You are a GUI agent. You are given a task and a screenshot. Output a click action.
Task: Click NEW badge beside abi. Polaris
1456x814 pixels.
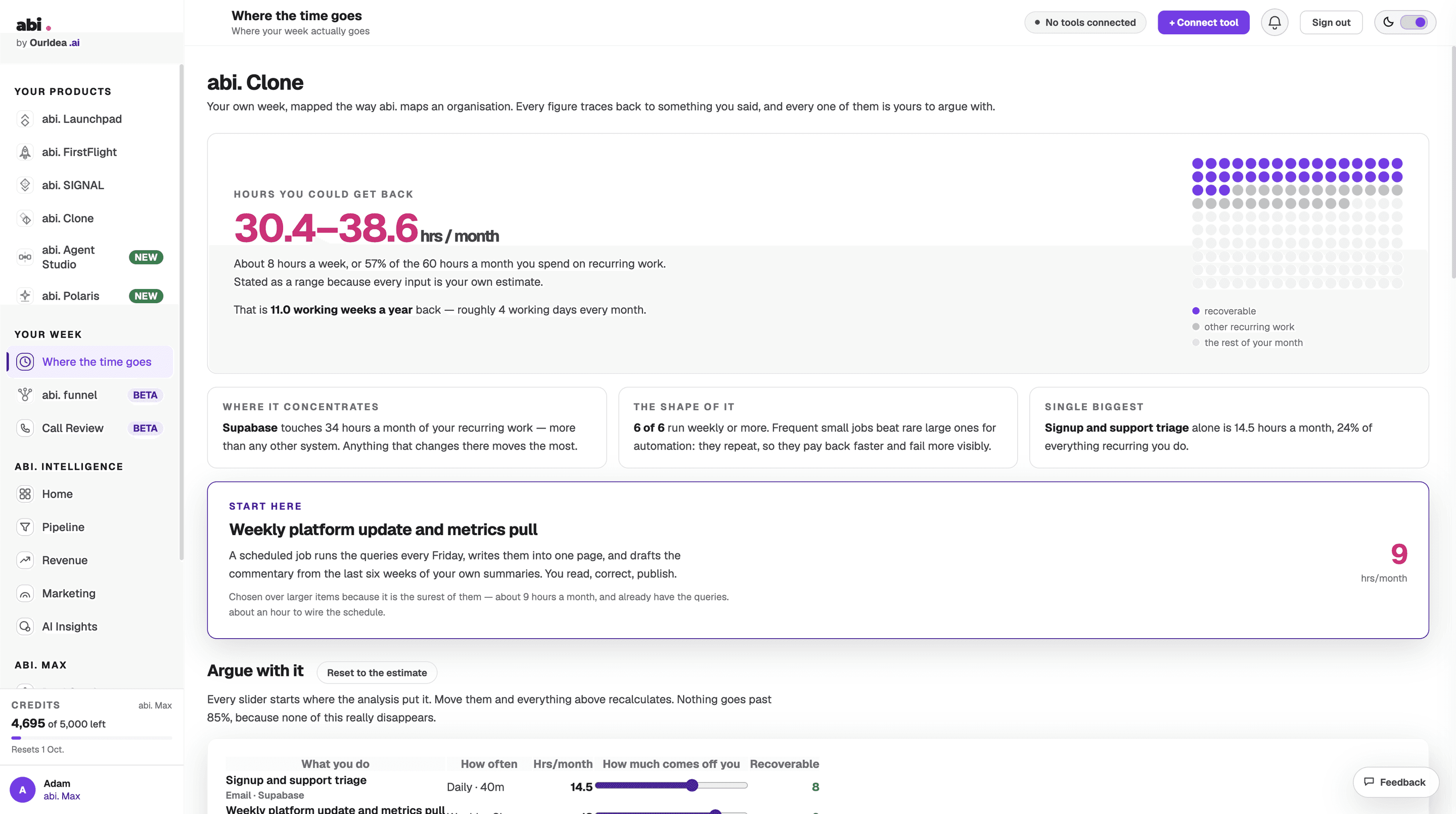point(146,296)
